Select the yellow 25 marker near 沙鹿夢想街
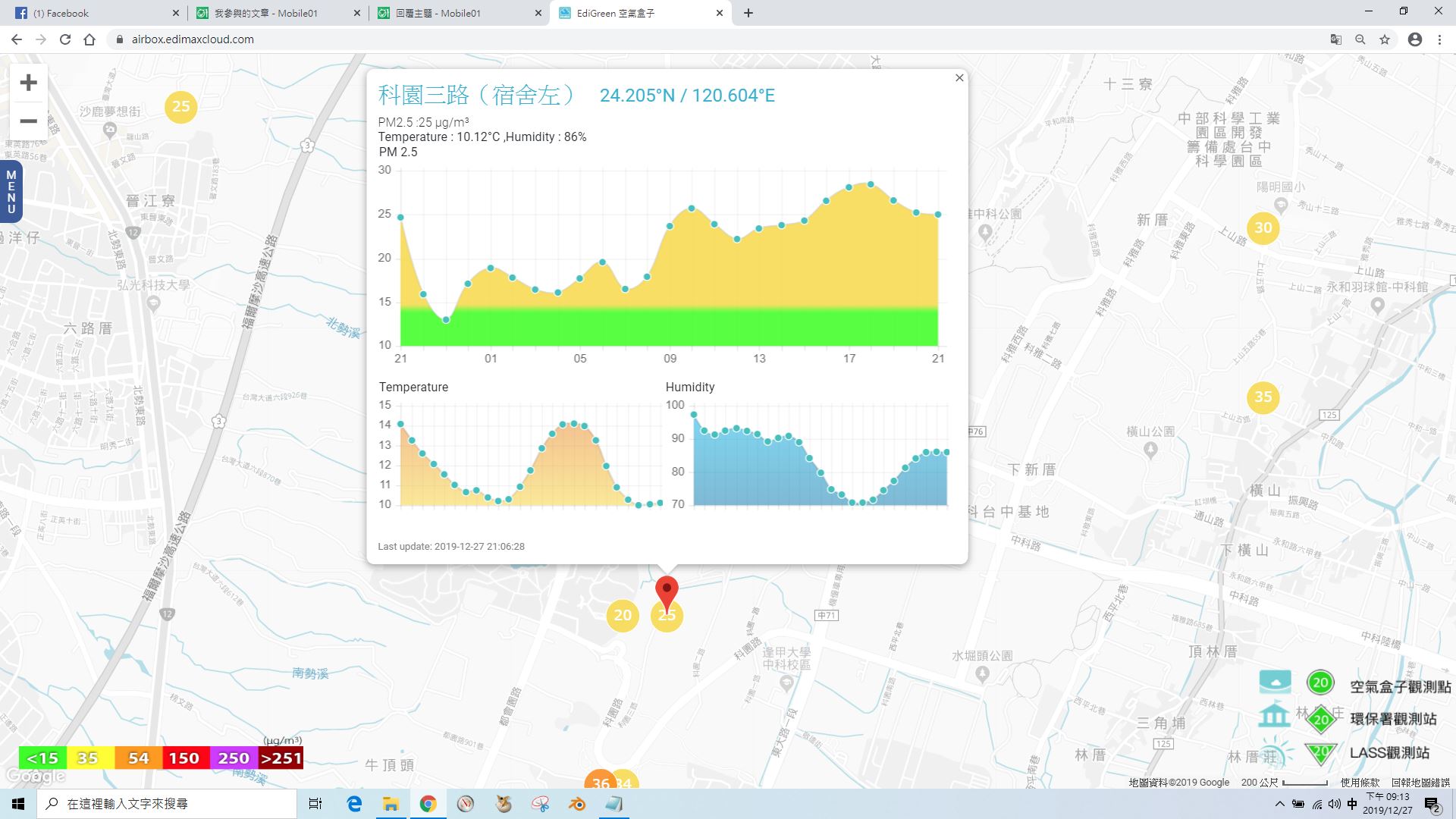Viewport: 1456px width, 819px height. pyautogui.click(x=181, y=107)
